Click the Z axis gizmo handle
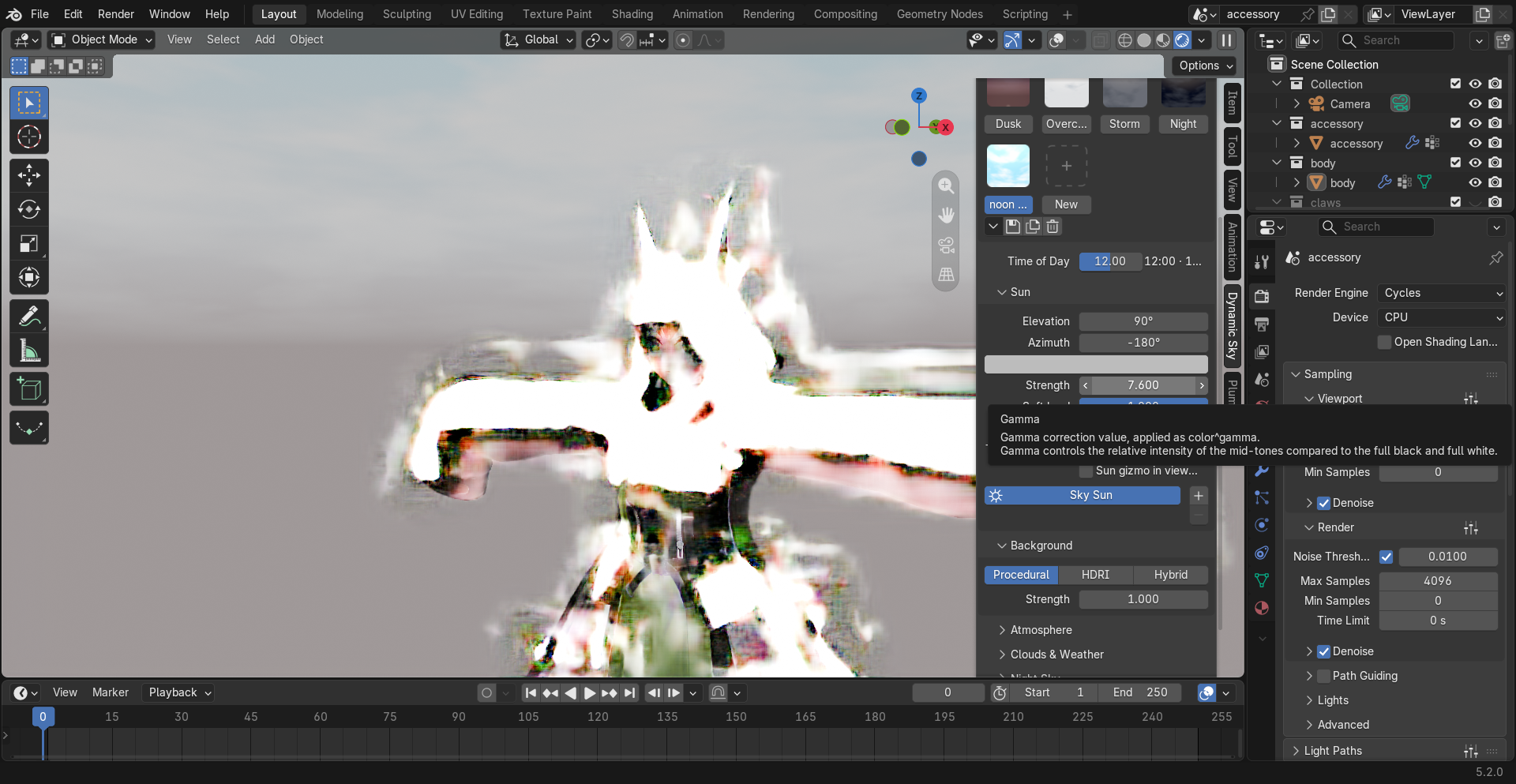 point(918,96)
